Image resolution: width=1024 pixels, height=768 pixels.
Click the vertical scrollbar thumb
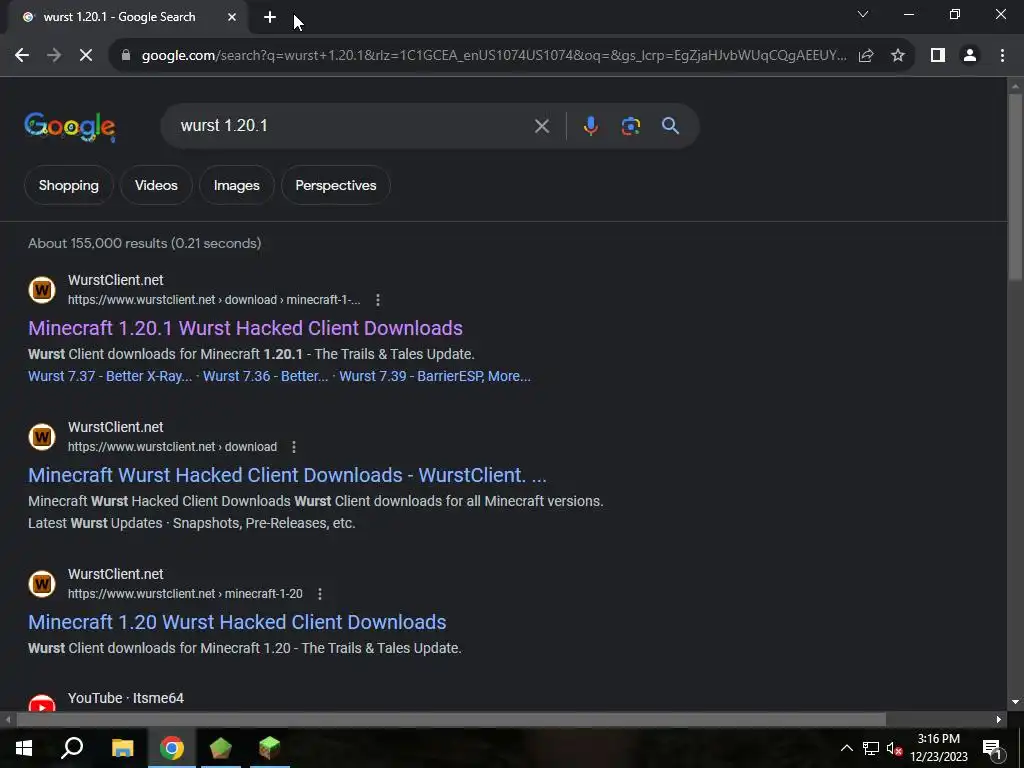point(1016,187)
